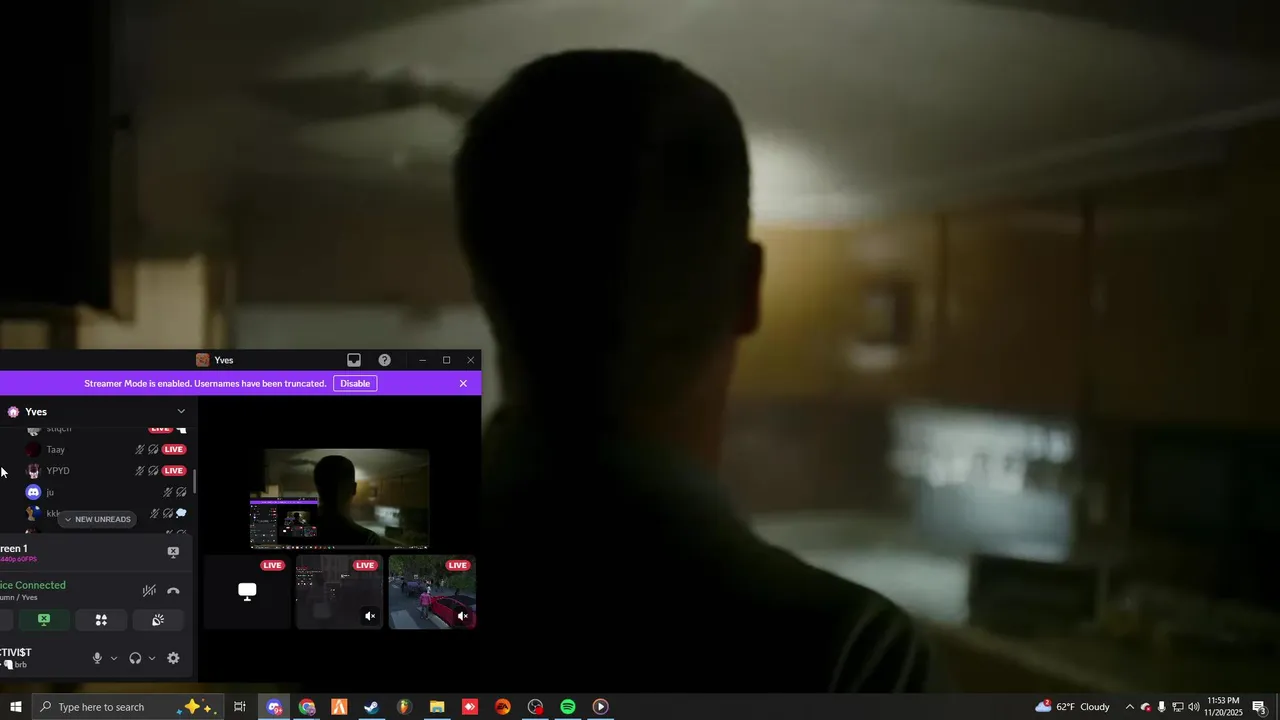Click the cloud sync error tray icon
Screen dimensions: 1280x720
click(1146, 707)
